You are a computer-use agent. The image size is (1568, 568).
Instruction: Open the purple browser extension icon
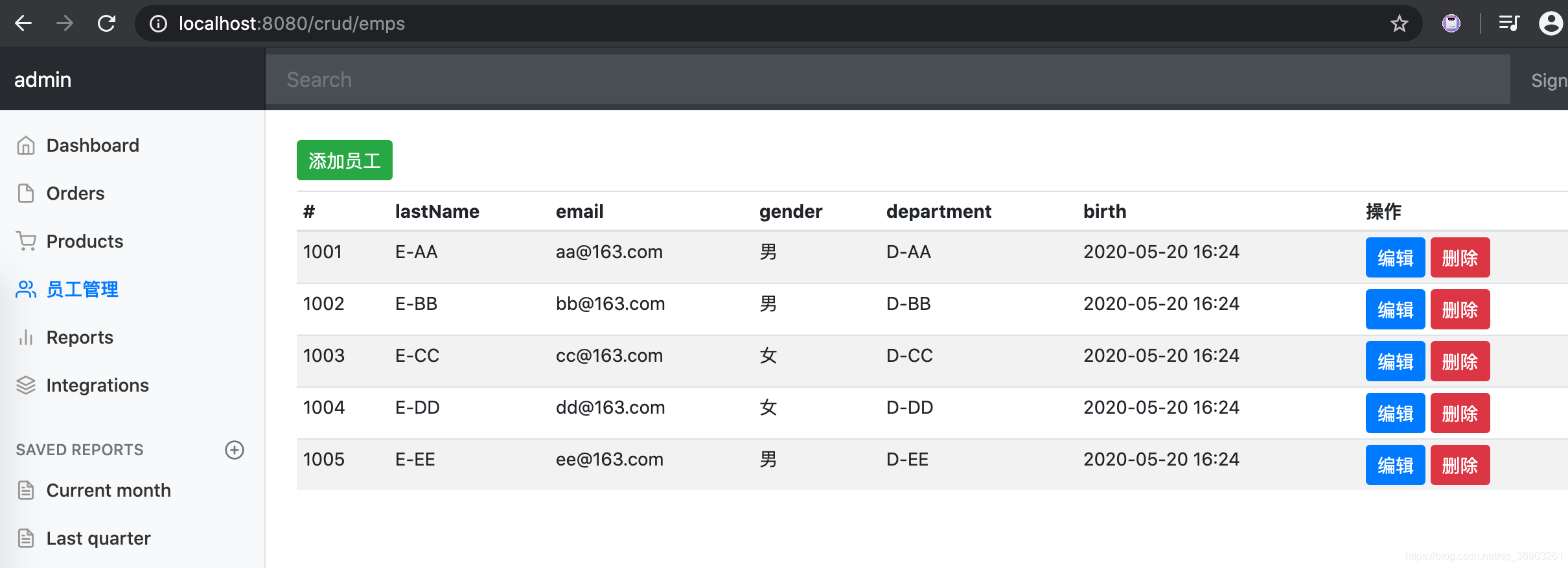tap(1451, 23)
